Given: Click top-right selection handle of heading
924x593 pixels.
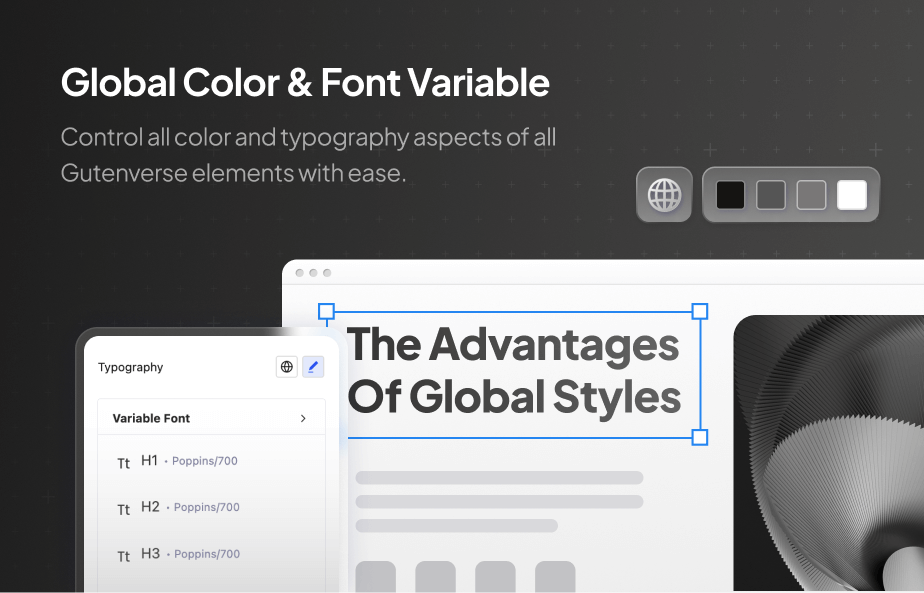Looking at the screenshot, I should click(x=699, y=311).
